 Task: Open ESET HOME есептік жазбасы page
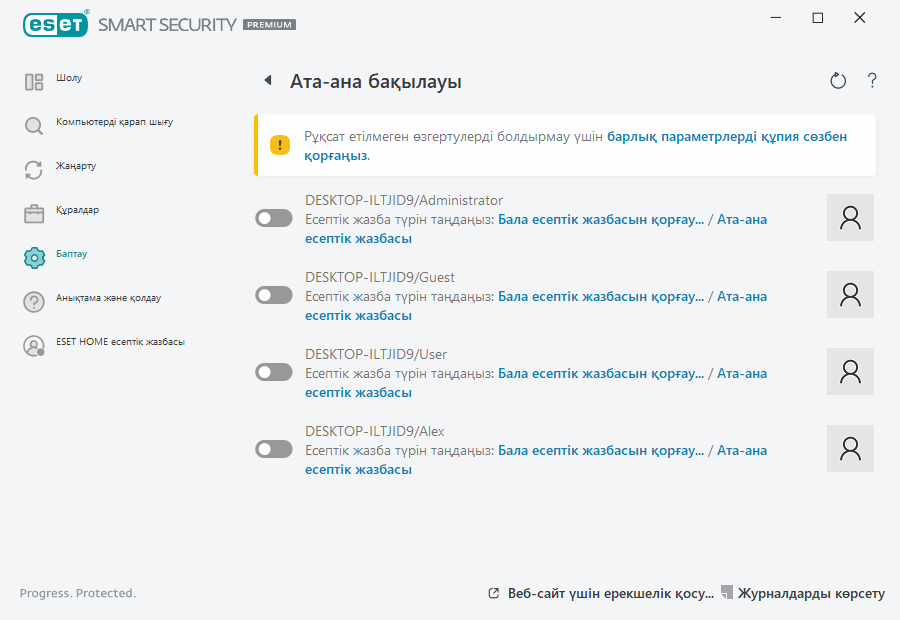pos(120,343)
